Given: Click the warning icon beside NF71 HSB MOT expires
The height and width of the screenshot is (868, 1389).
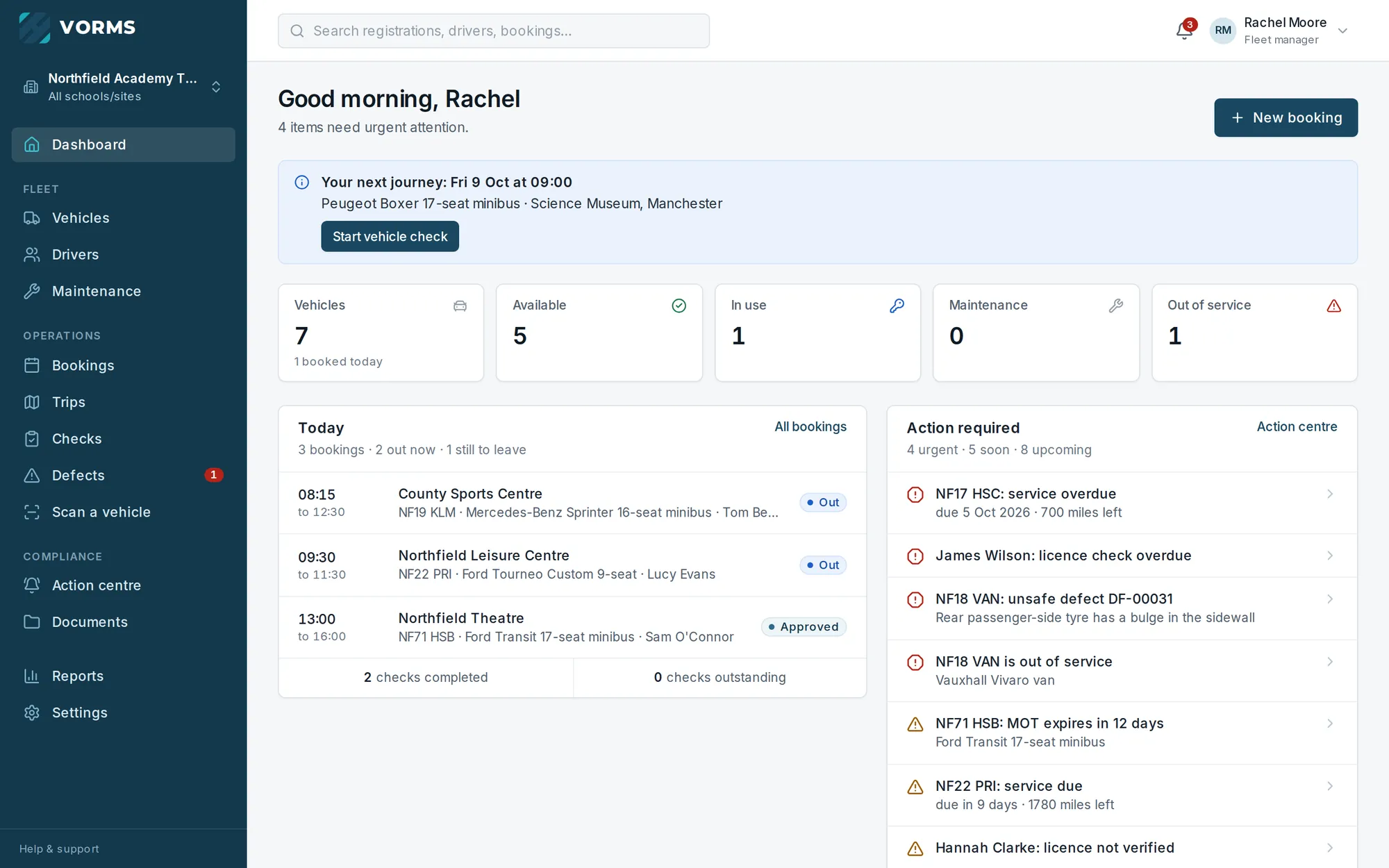Looking at the screenshot, I should (915, 724).
